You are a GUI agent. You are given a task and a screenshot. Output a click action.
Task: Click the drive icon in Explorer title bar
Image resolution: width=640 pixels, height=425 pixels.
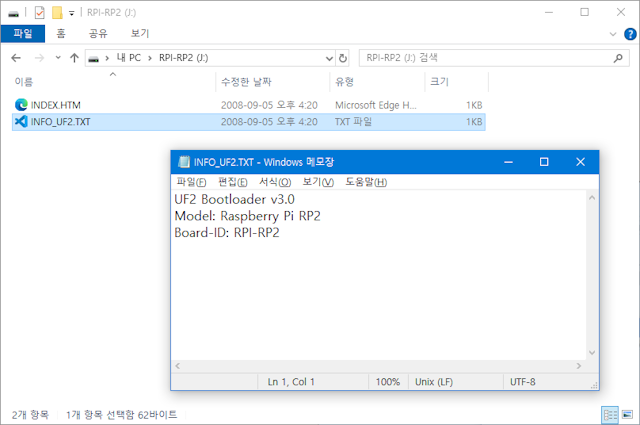point(13,13)
